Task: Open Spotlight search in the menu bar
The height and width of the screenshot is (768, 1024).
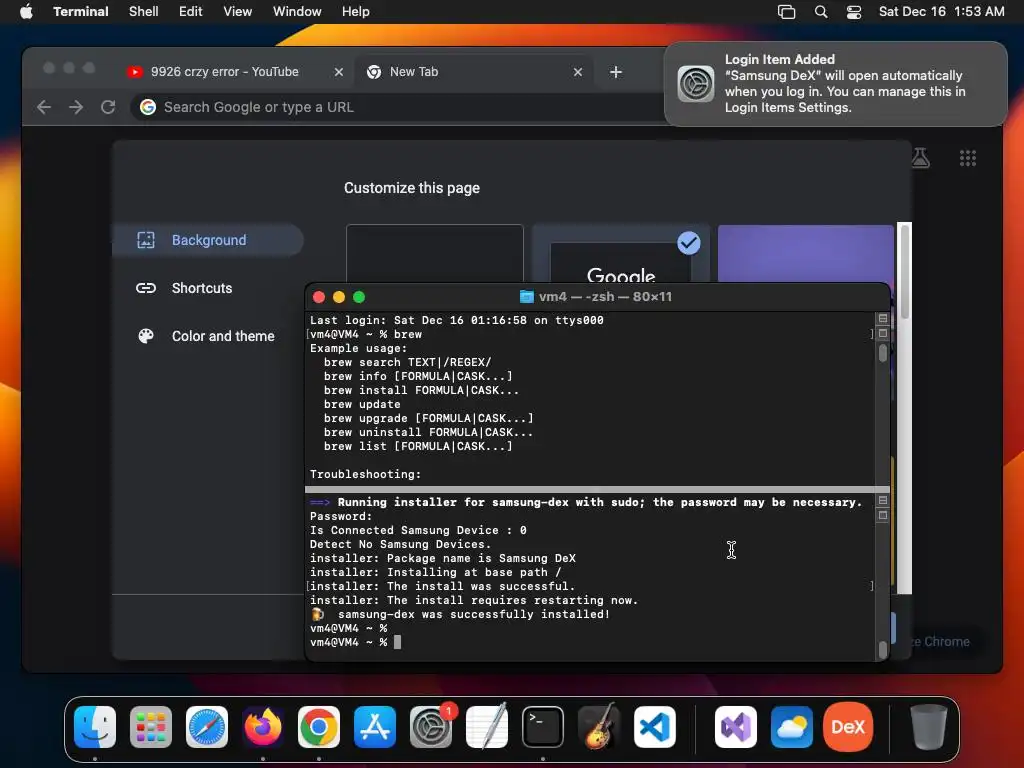Action: (821, 11)
